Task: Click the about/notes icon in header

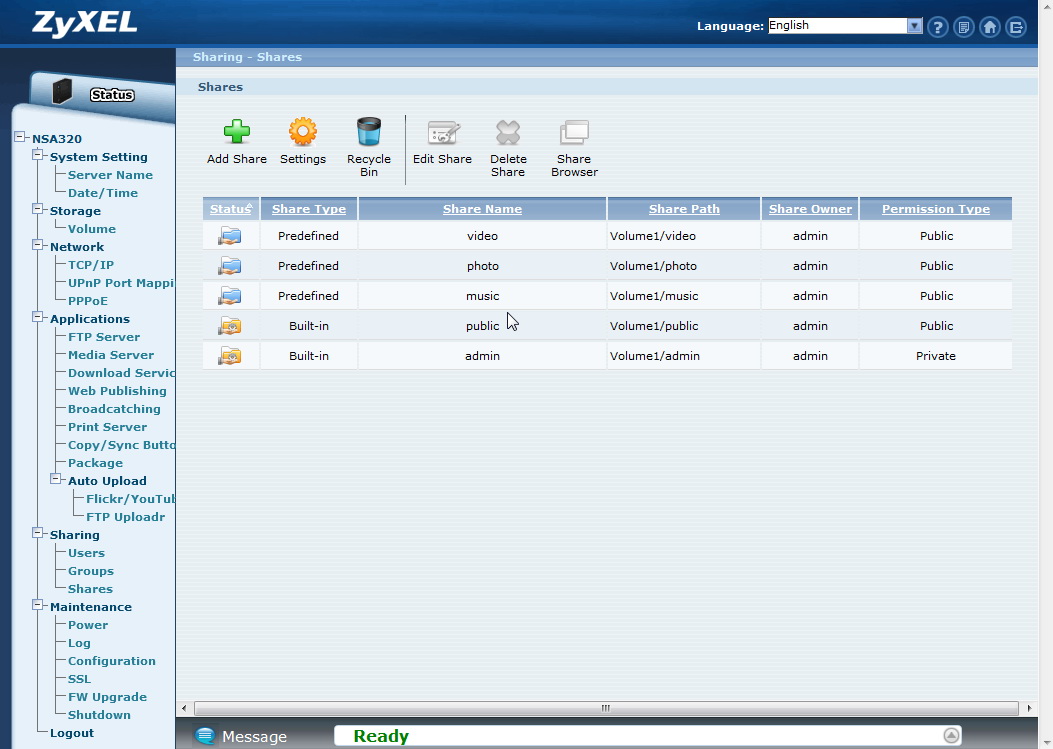Action: tap(964, 28)
